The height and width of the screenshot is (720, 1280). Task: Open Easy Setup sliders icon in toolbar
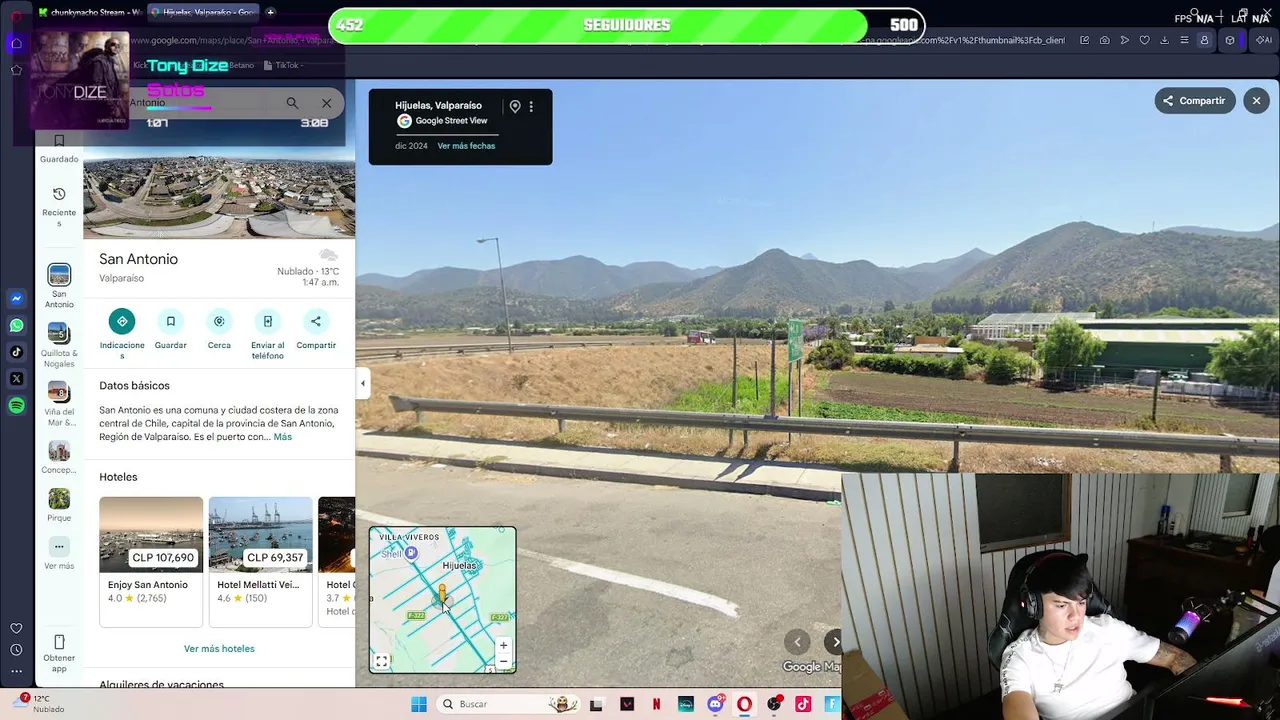click(x=1184, y=40)
